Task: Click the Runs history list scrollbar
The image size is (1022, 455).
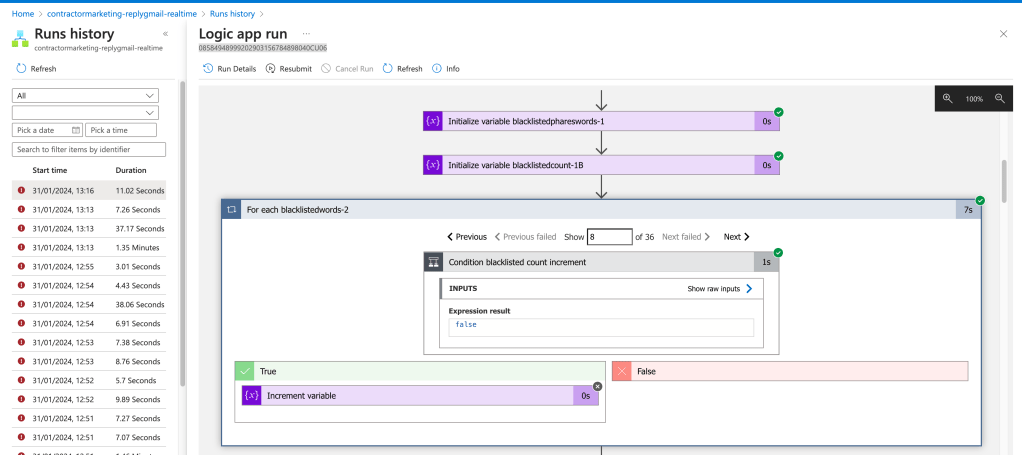Action: pos(182,233)
